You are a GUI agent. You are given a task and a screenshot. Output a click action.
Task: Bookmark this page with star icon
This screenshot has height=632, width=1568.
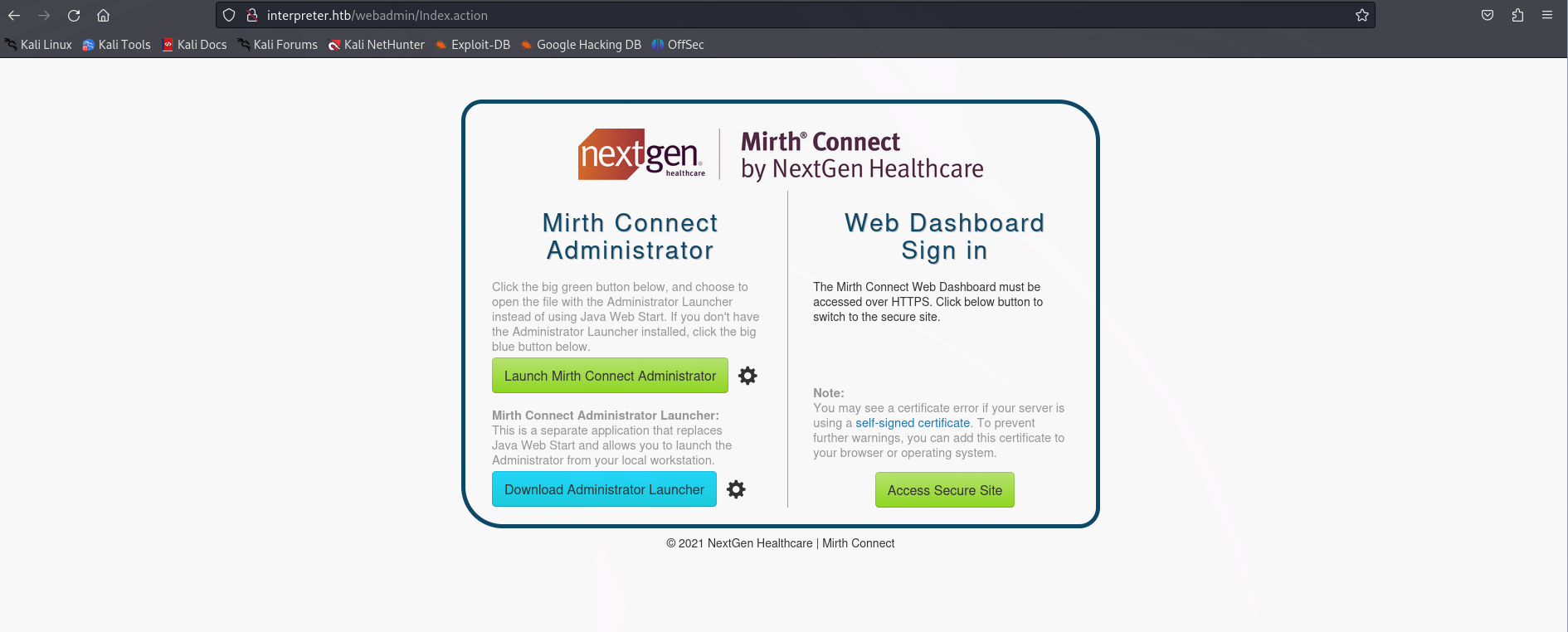click(x=1361, y=15)
